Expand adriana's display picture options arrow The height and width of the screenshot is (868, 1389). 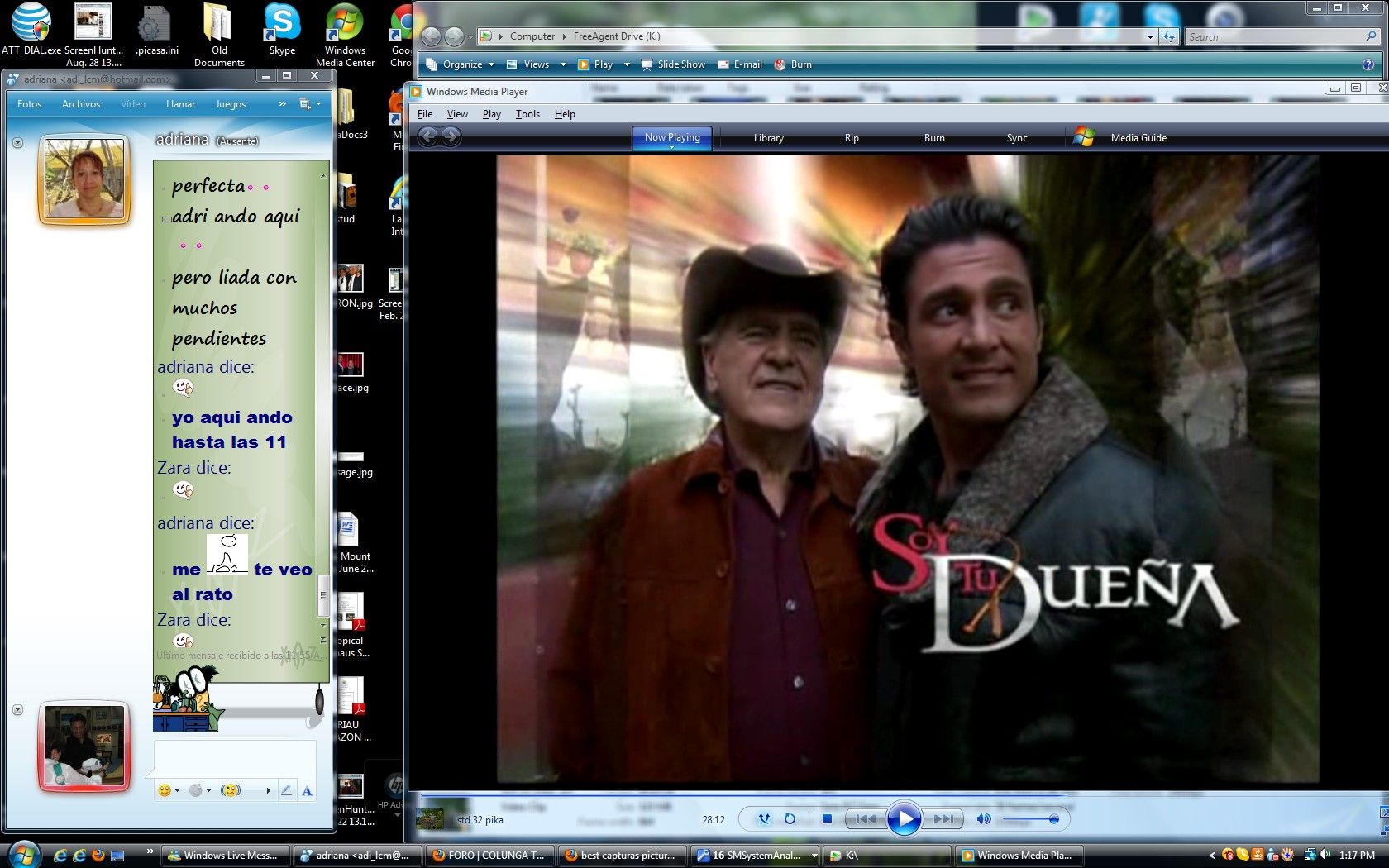(17, 143)
